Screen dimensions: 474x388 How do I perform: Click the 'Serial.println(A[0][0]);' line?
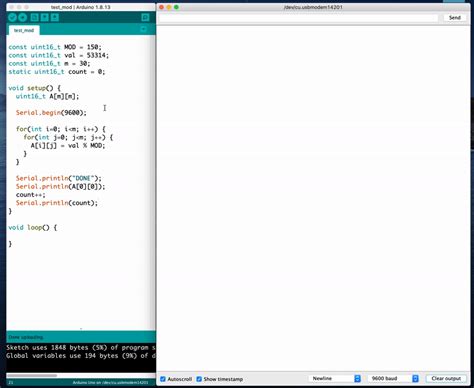pyautogui.click(x=61, y=187)
